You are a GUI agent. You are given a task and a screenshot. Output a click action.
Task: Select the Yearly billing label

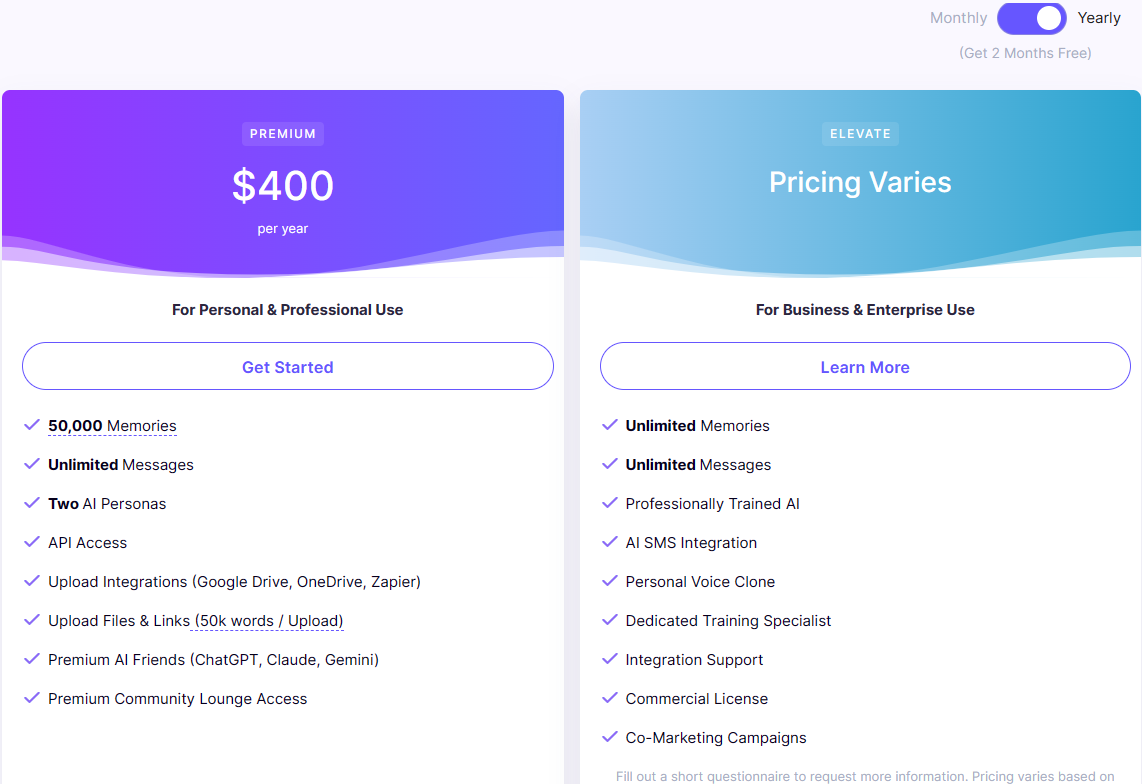[x=1099, y=18]
